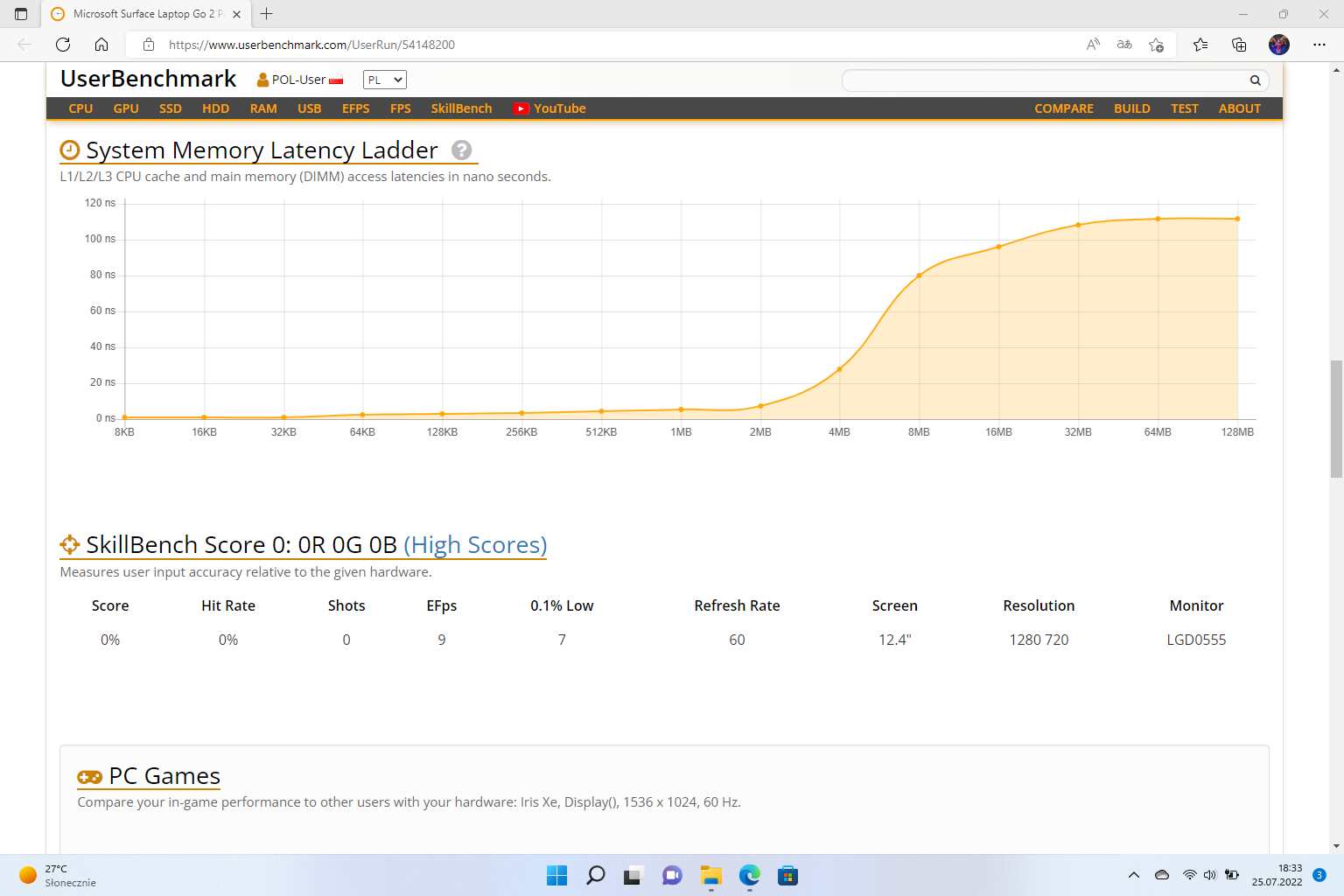
Task: Open the GPU menu item
Action: click(x=126, y=108)
